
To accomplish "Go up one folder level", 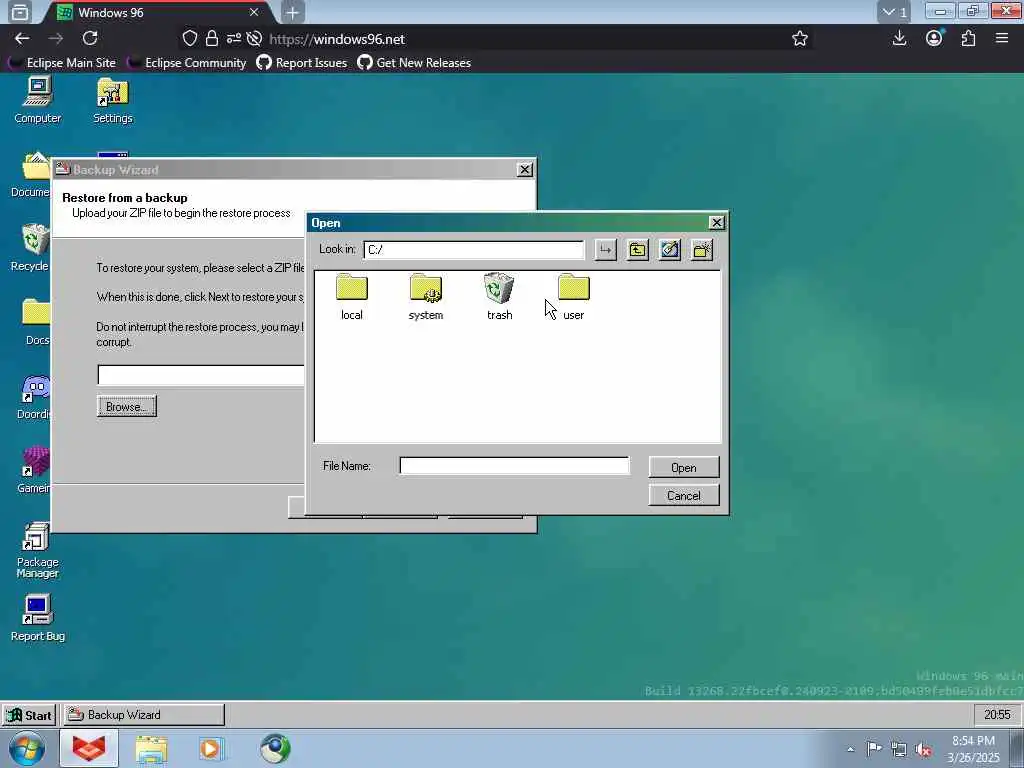I will pos(637,249).
